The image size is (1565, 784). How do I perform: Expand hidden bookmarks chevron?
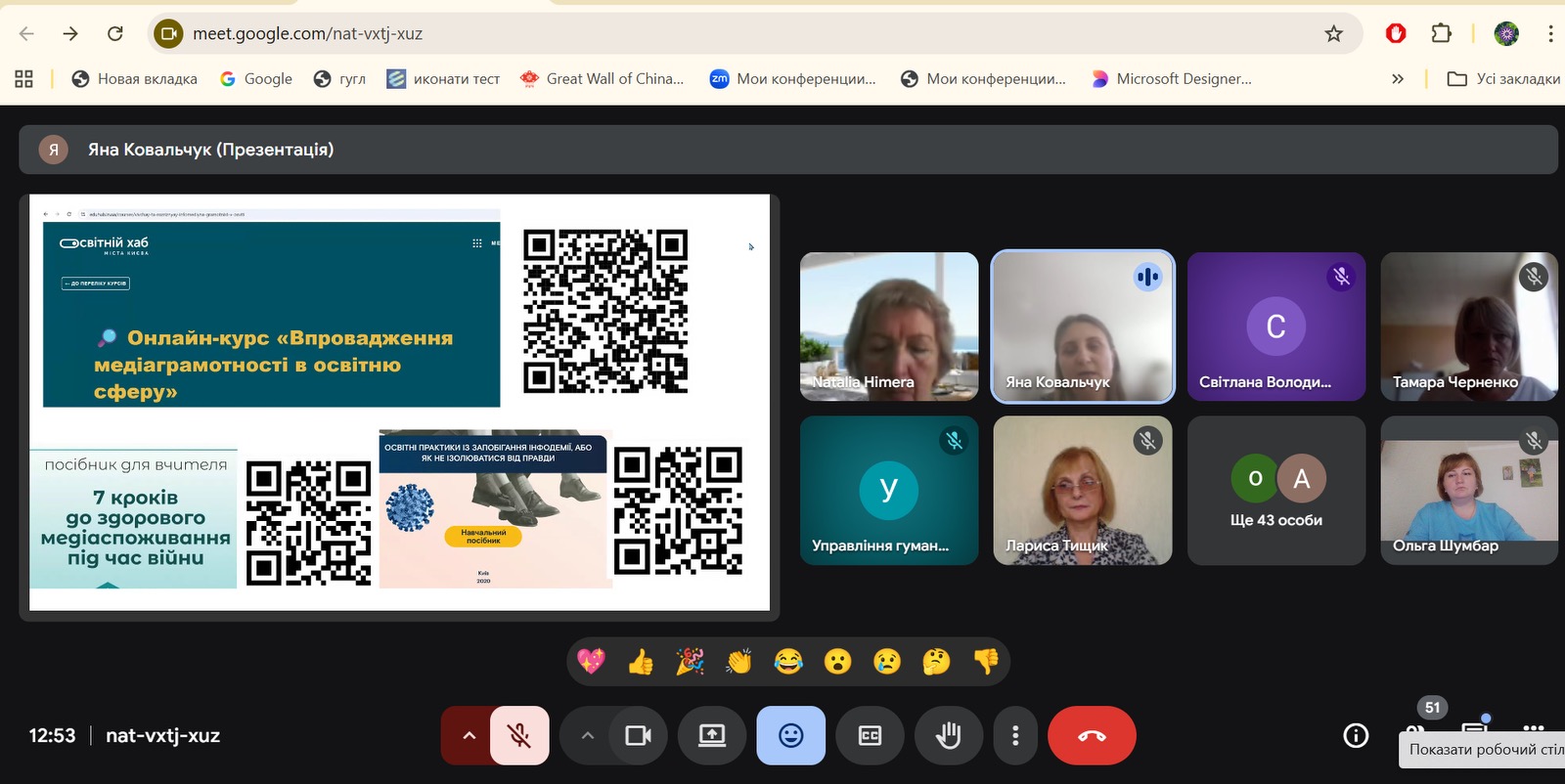point(1398,79)
